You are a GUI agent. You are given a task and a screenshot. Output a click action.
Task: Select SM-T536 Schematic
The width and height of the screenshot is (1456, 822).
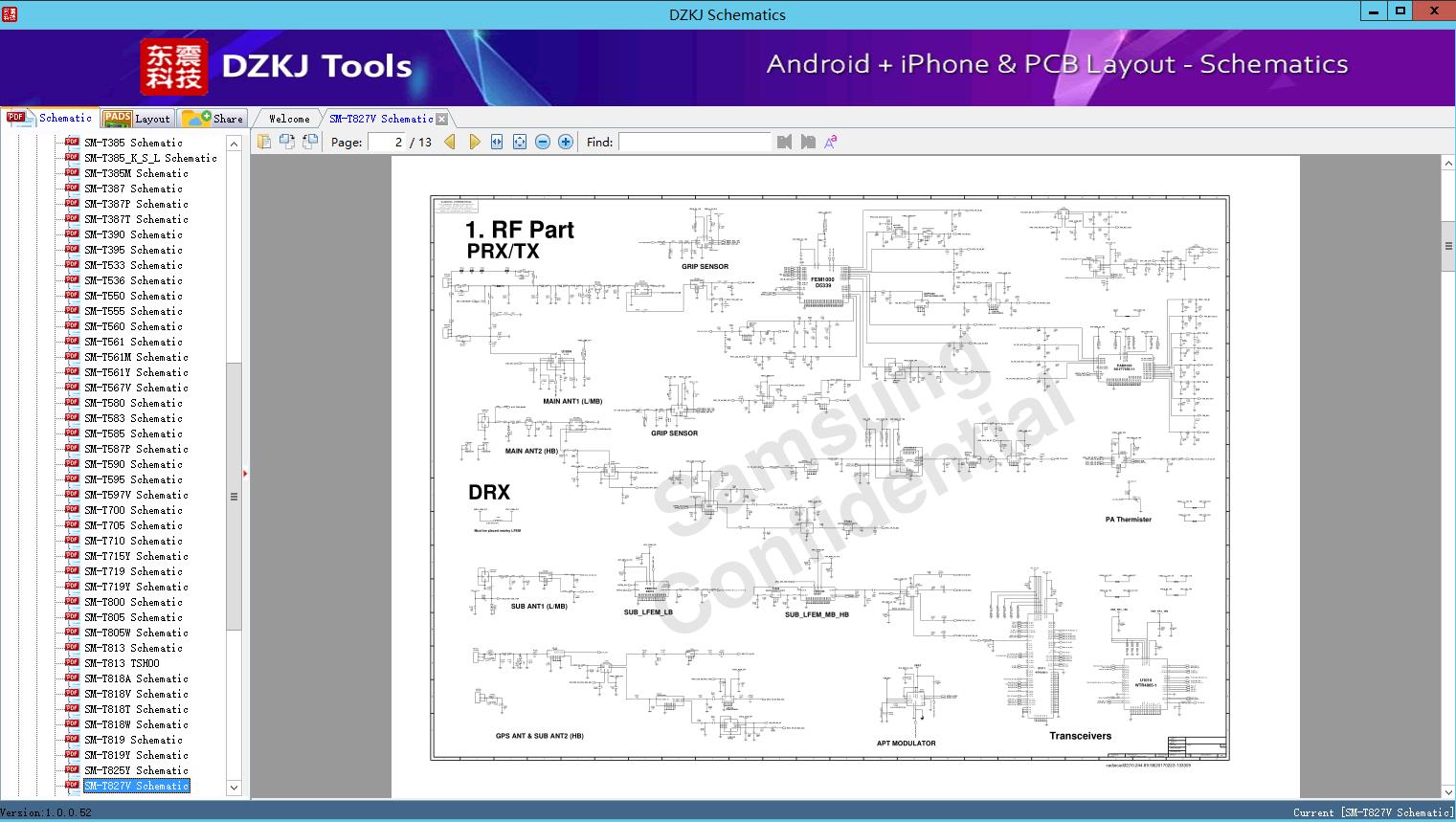[x=133, y=280]
